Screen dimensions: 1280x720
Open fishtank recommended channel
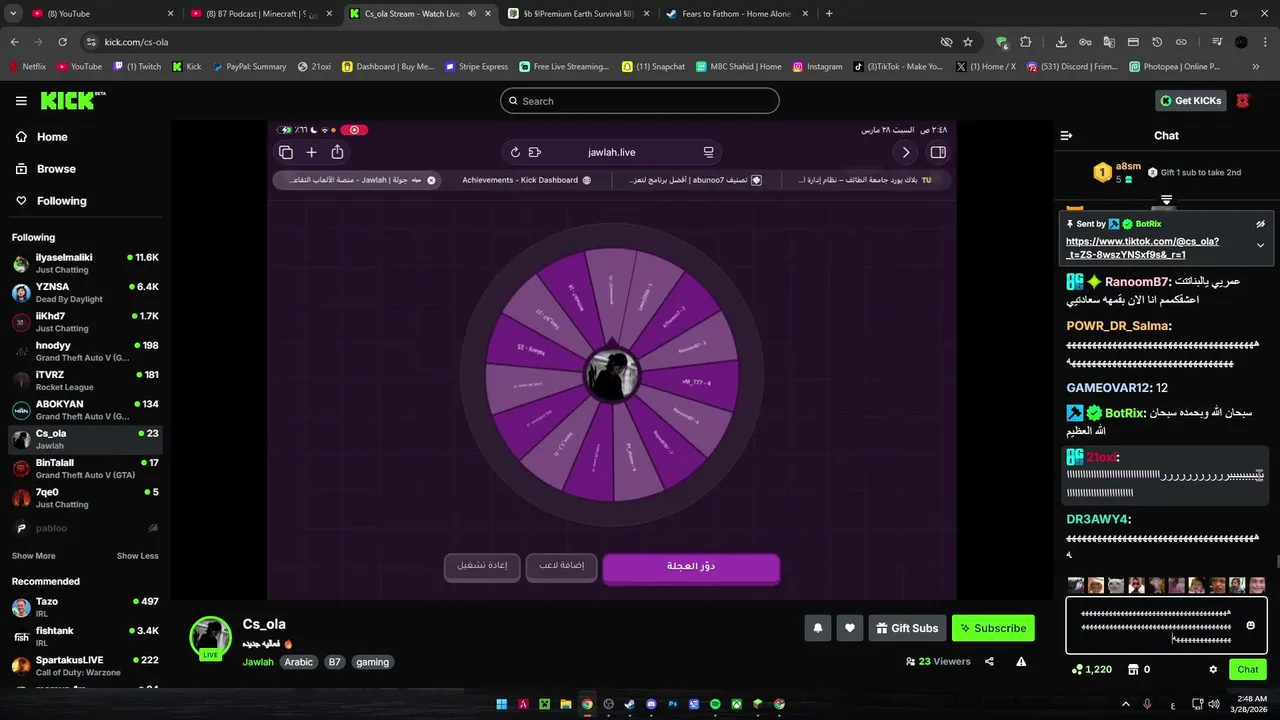(85, 637)
